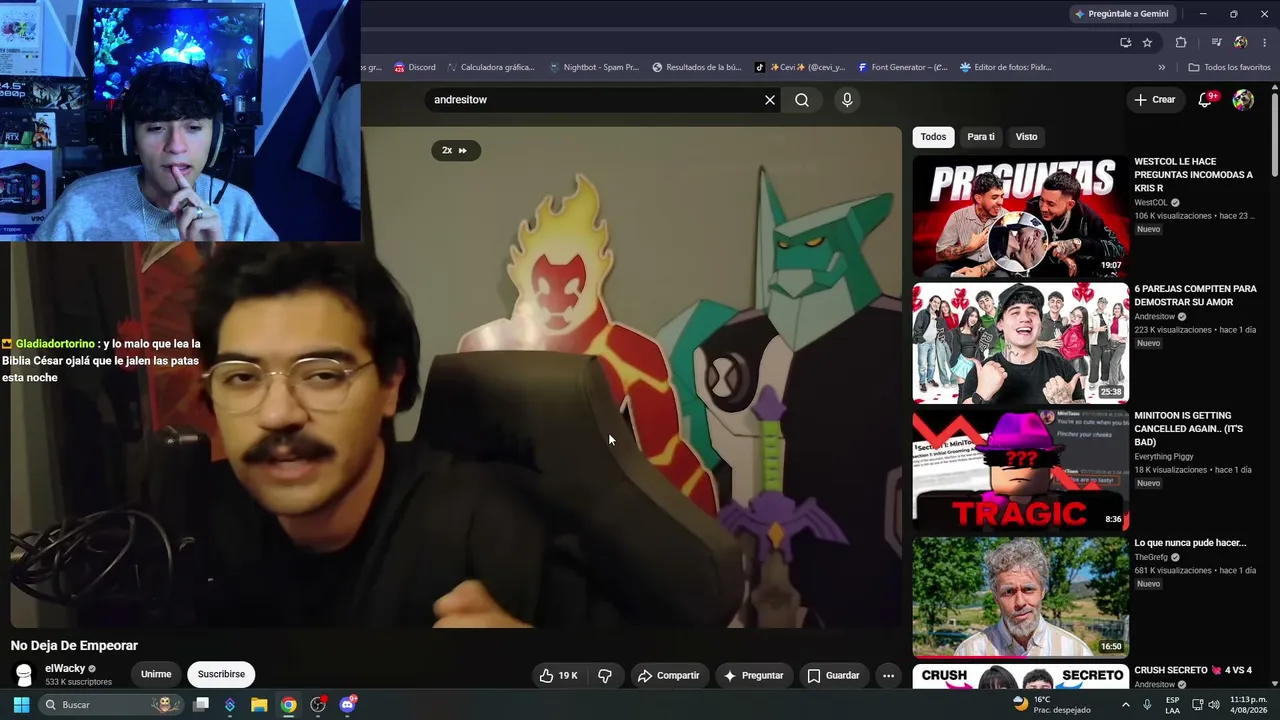Open the Chrome media controls icon
Screen dimensions: 1280x720
click(x=1216, y=42)
